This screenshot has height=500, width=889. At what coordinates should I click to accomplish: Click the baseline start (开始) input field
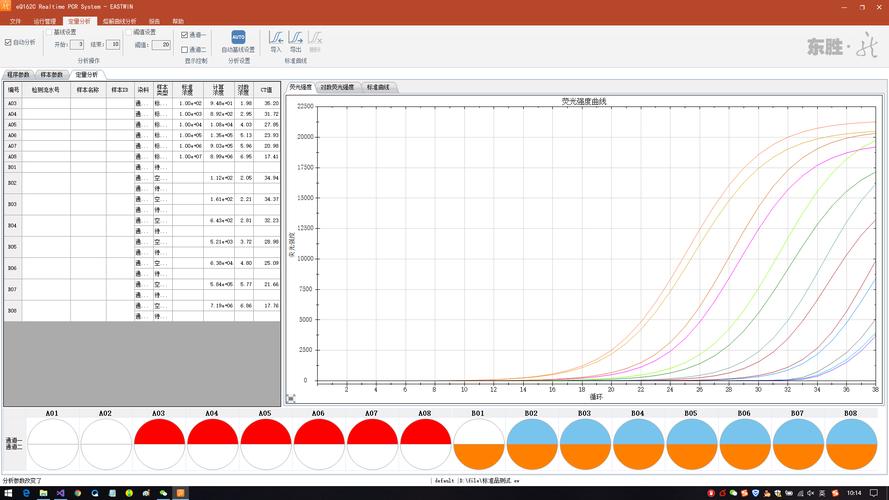77,44
